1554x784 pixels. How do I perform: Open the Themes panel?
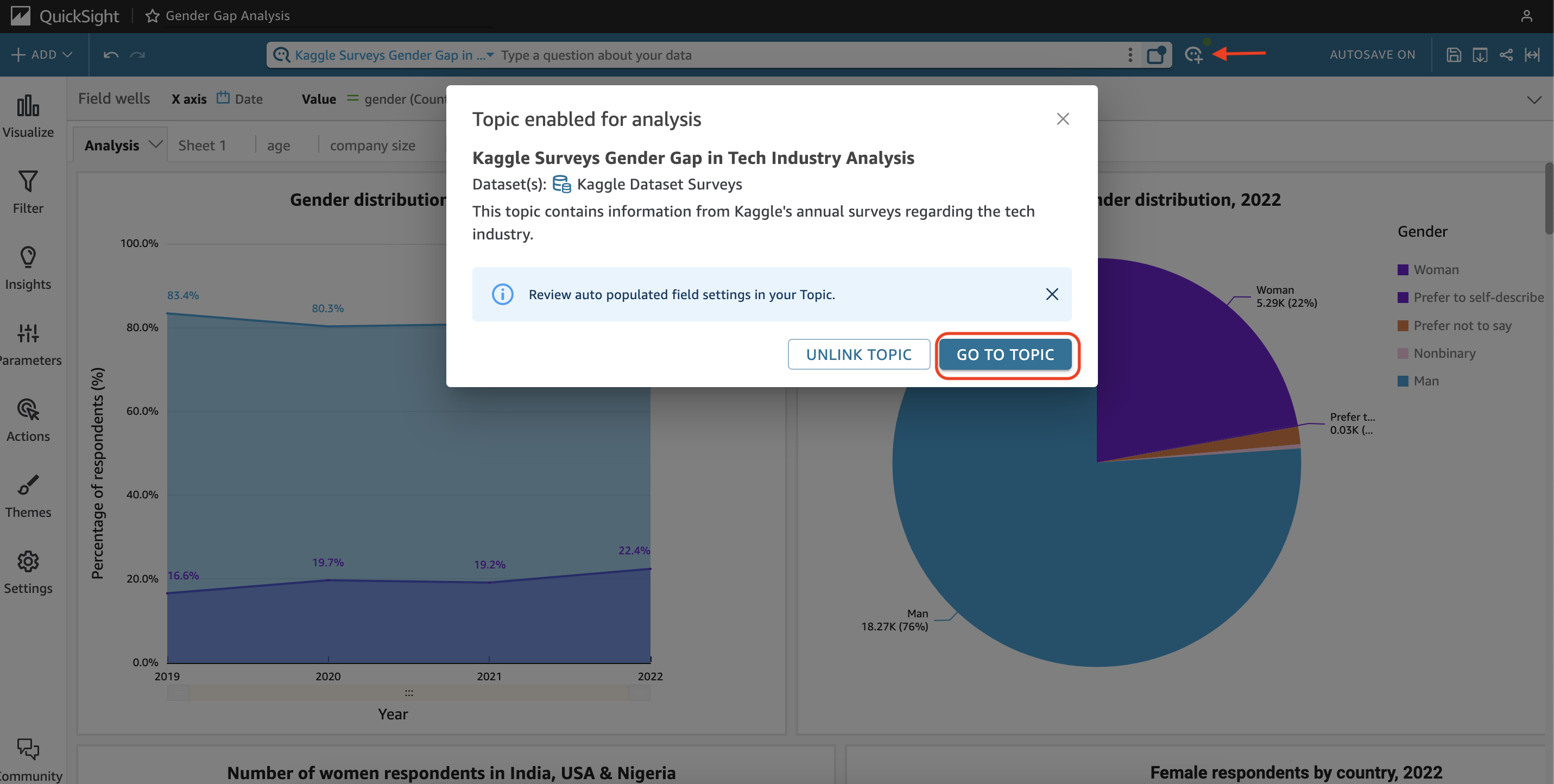pyautogui.click(x=28, y=496)
